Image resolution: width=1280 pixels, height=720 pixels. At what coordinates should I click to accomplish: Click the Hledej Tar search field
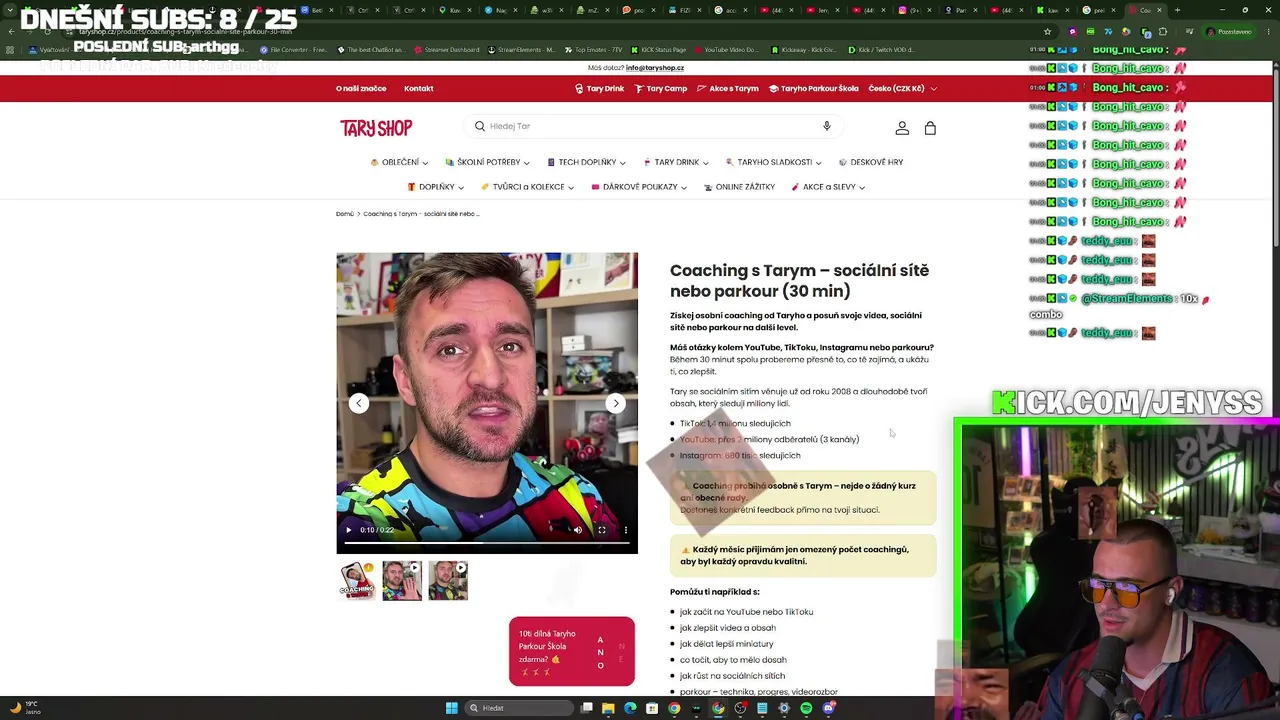[x=653, y=126]
